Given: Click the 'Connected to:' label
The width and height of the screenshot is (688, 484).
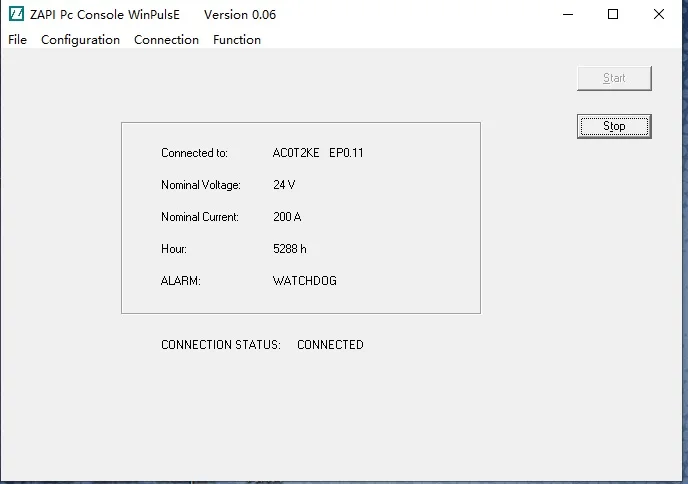Looking at the screenshot, I should tap(194, 153).
